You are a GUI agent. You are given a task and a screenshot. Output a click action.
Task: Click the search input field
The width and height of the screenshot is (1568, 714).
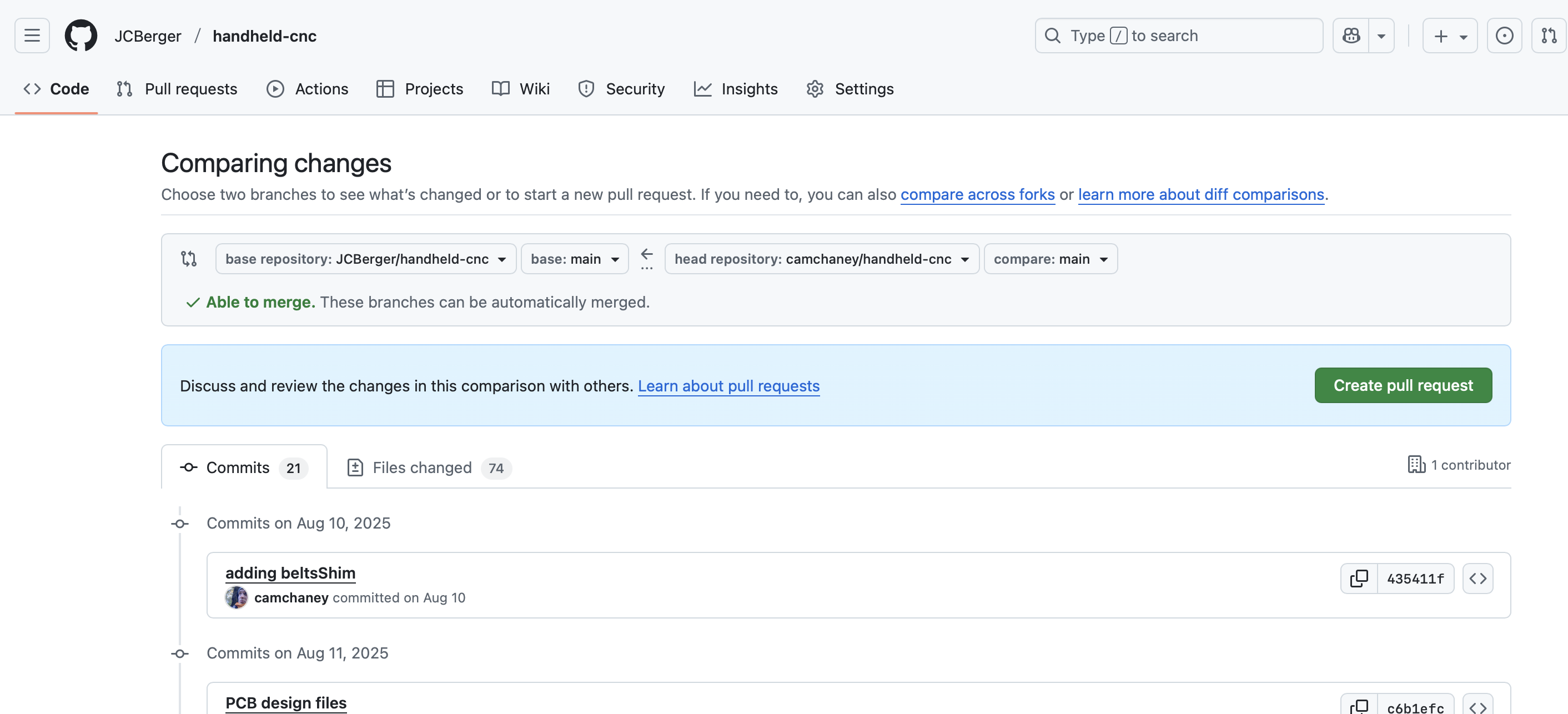1178,36
